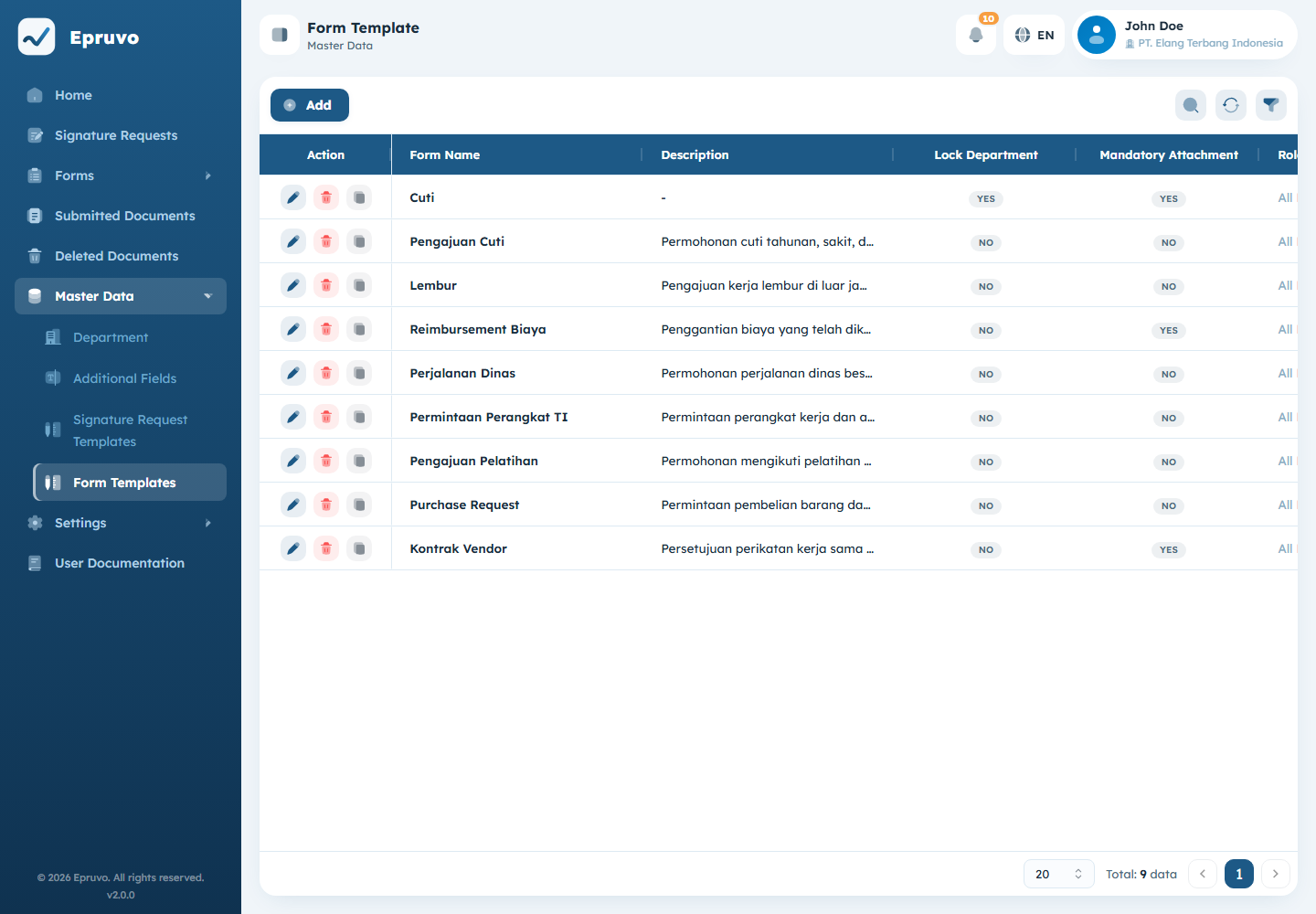
Task: Edit the Kontrak Vendor template
Action: point(293,548)
